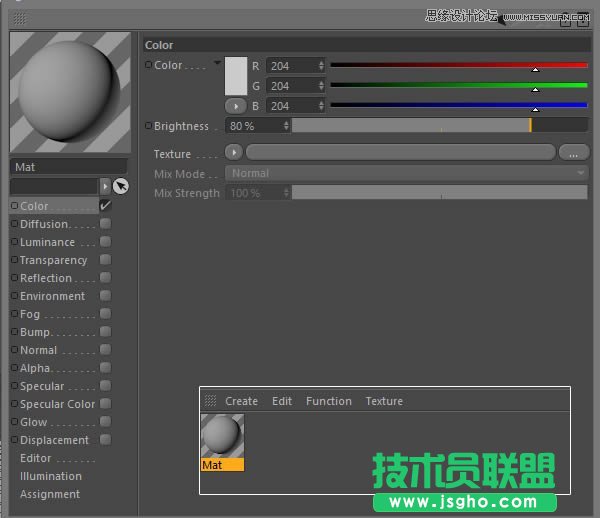Image resolution: width=600 pixels, height=518 pixels.
Task: Click the Texture browse button with three dots
Action: pos(573,152)
